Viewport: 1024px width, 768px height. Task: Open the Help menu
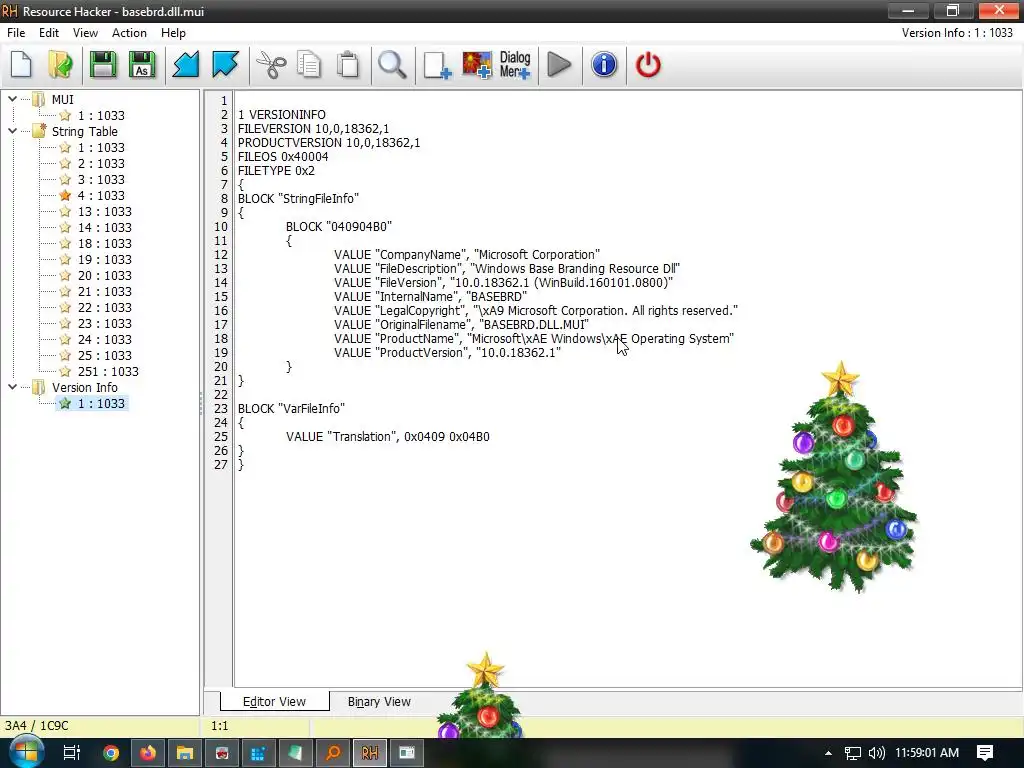pos(173,33)
